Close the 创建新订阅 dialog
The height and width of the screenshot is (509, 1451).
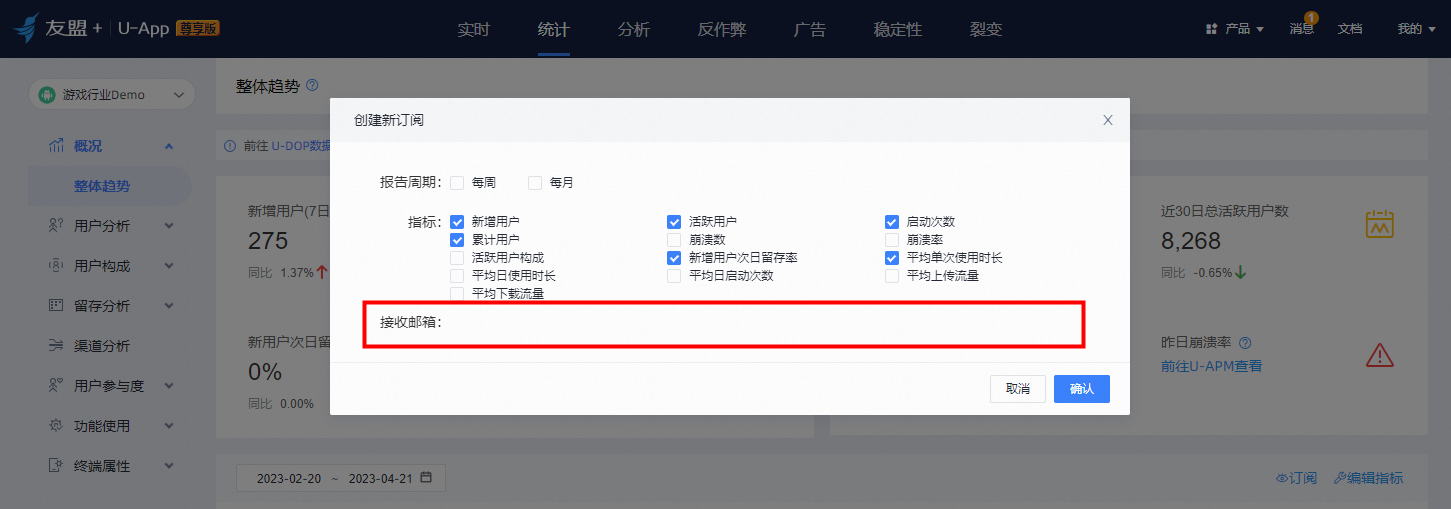pos(1108,120)
